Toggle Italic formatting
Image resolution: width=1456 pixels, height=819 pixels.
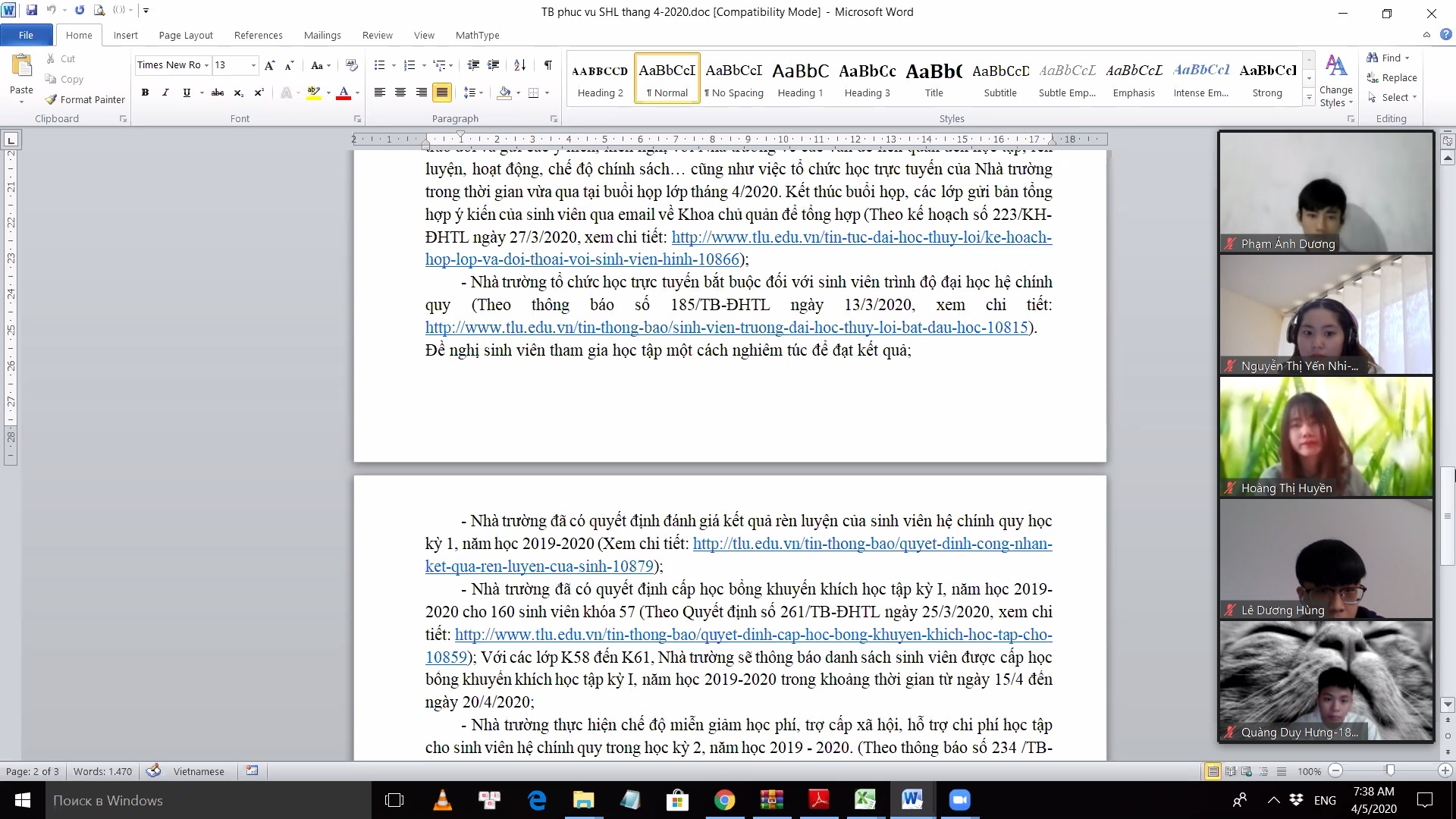pyautogui.click(x=165, y=93)
